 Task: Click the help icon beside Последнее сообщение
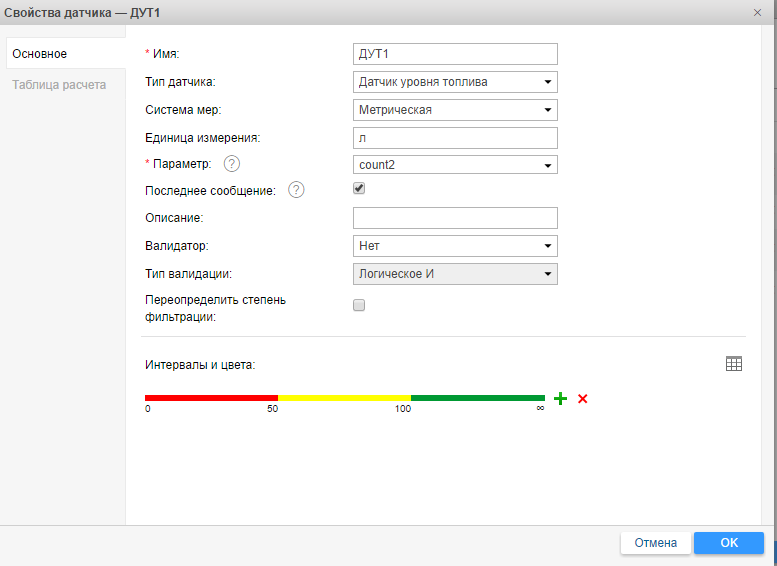(296, 190)
